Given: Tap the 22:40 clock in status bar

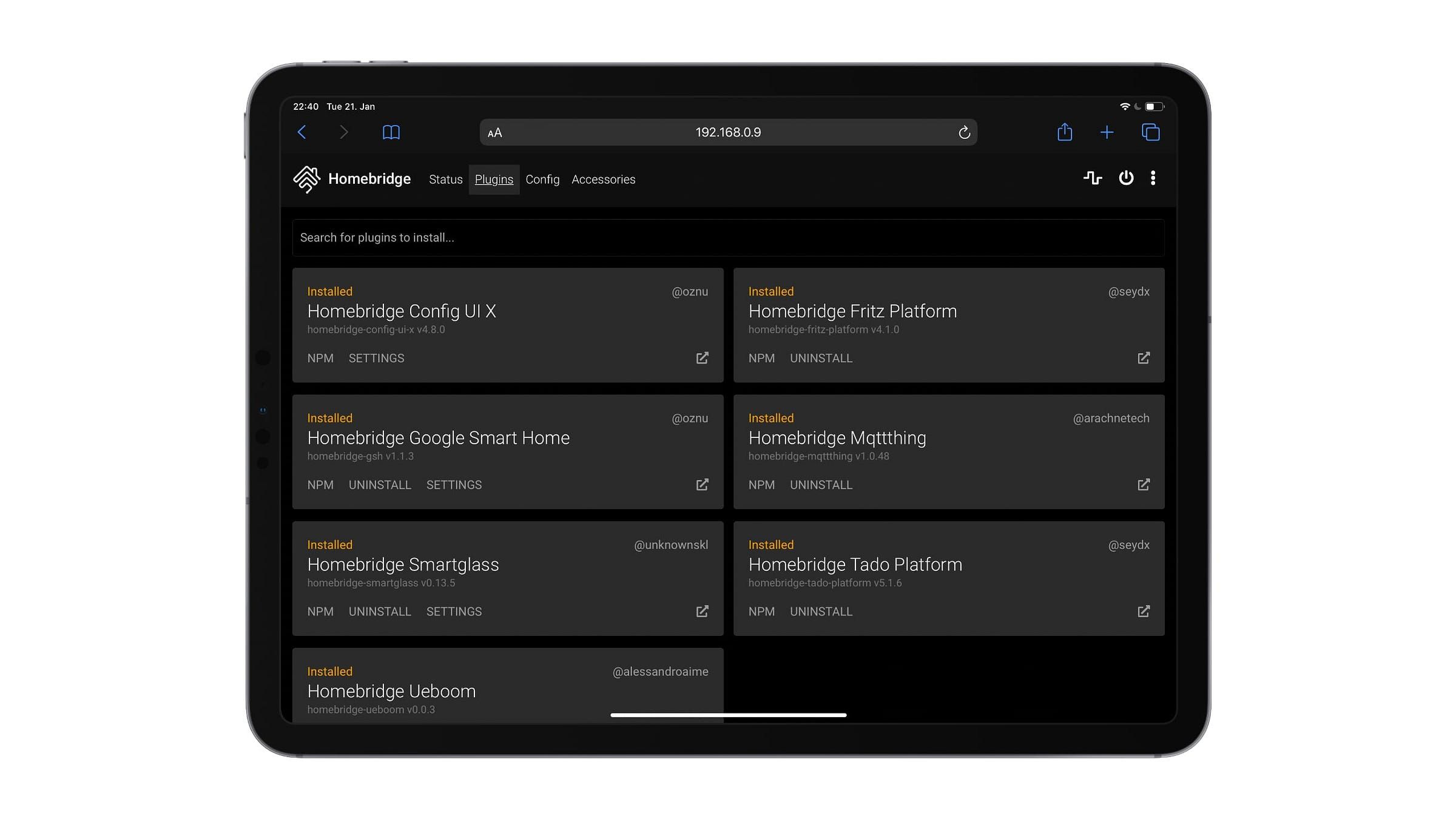Looking at the screenshot, I should 306,107.
